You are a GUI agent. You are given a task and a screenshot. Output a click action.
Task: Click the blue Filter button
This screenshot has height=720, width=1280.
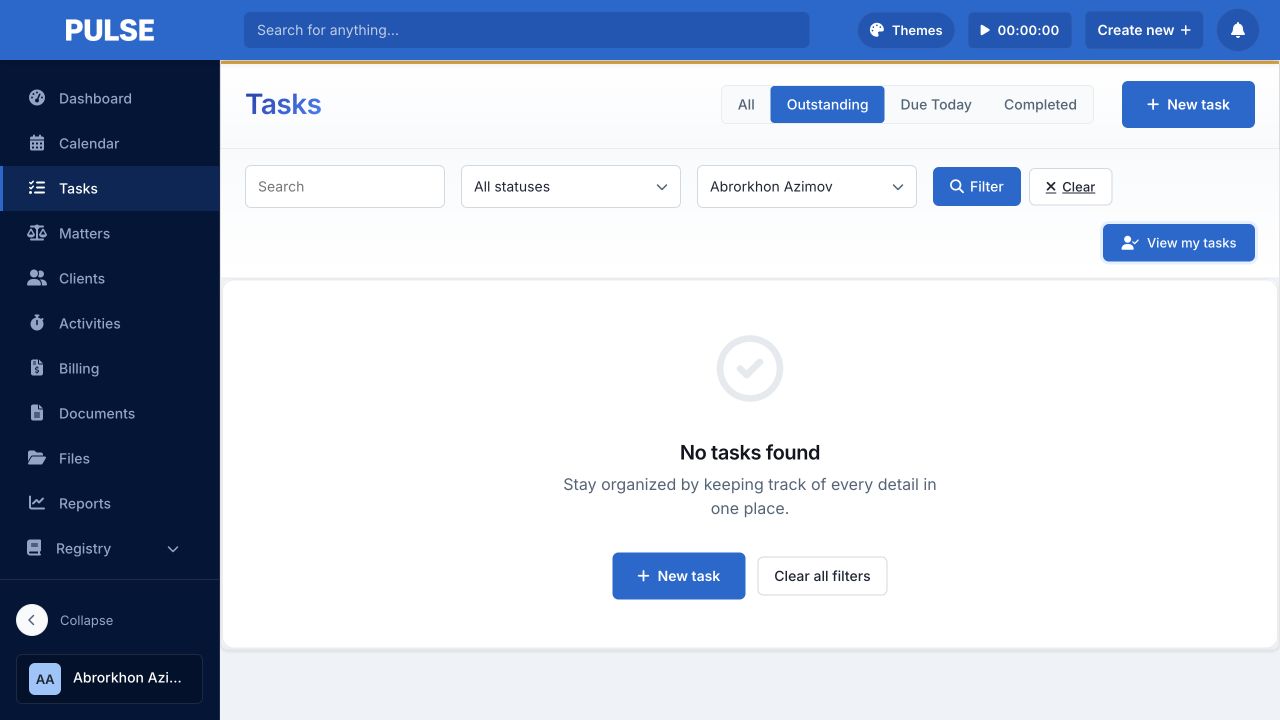pyautogui.click(x=977, y=187)
